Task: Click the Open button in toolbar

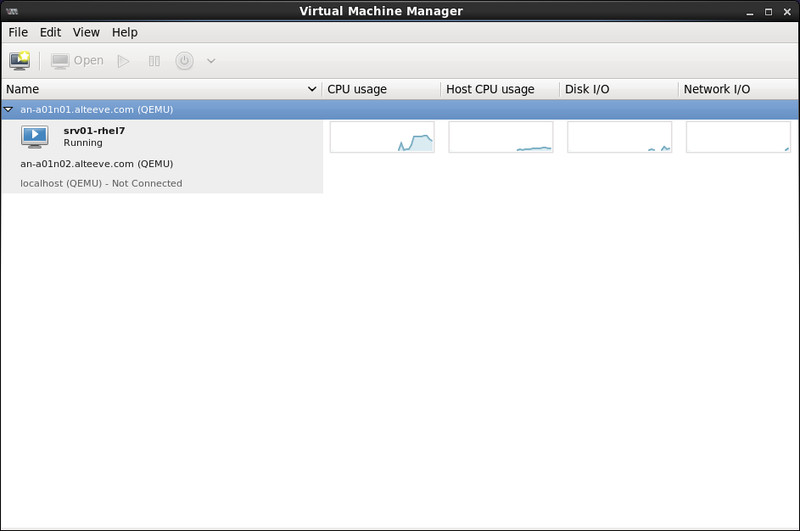Action: pyautogui.click(x=78, y=61)
